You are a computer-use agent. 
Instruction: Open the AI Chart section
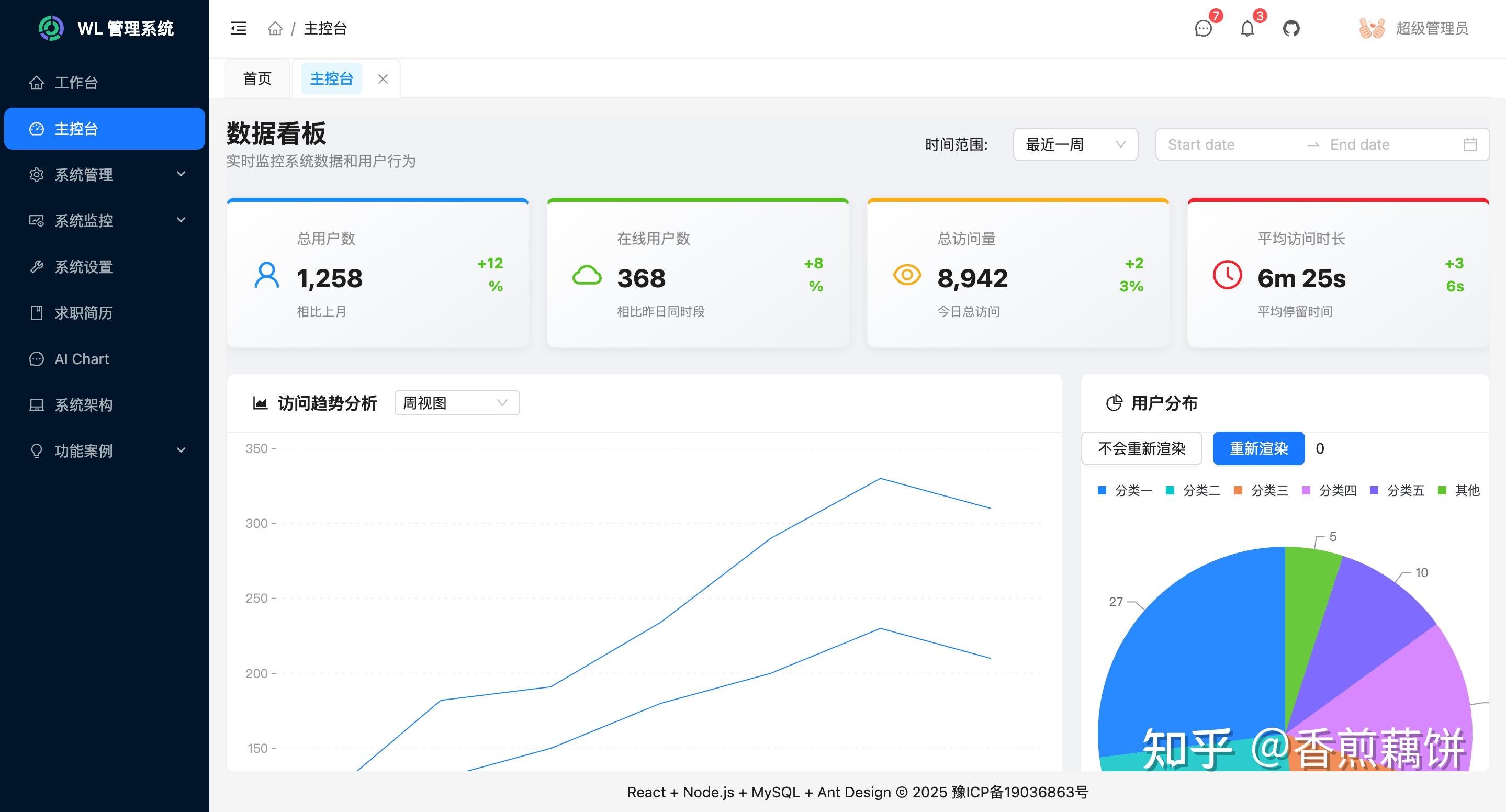[x=81, y=358]
